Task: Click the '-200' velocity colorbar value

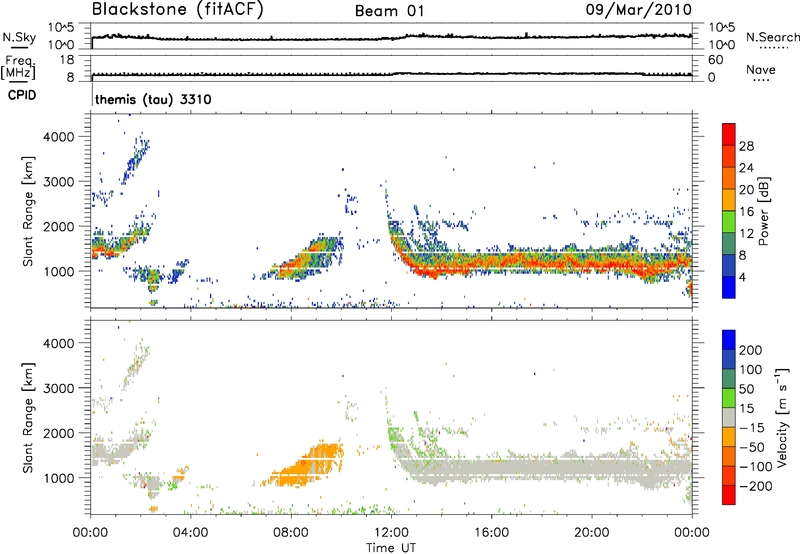Action: click(756, 486)
